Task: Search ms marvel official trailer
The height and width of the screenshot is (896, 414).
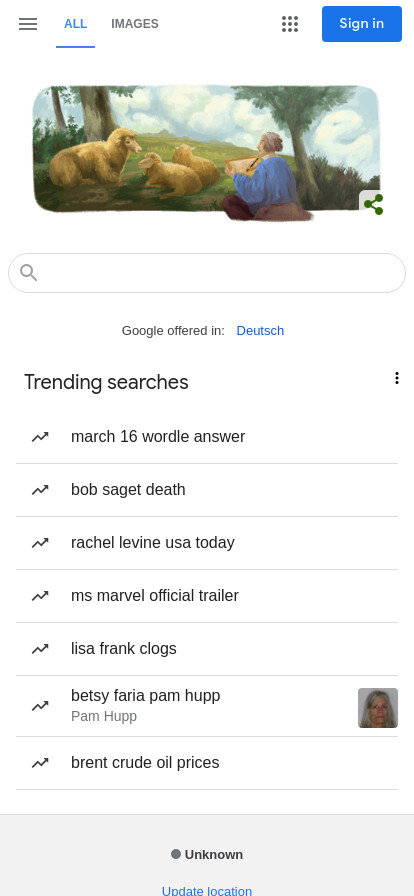Action: tap(207, 596)
